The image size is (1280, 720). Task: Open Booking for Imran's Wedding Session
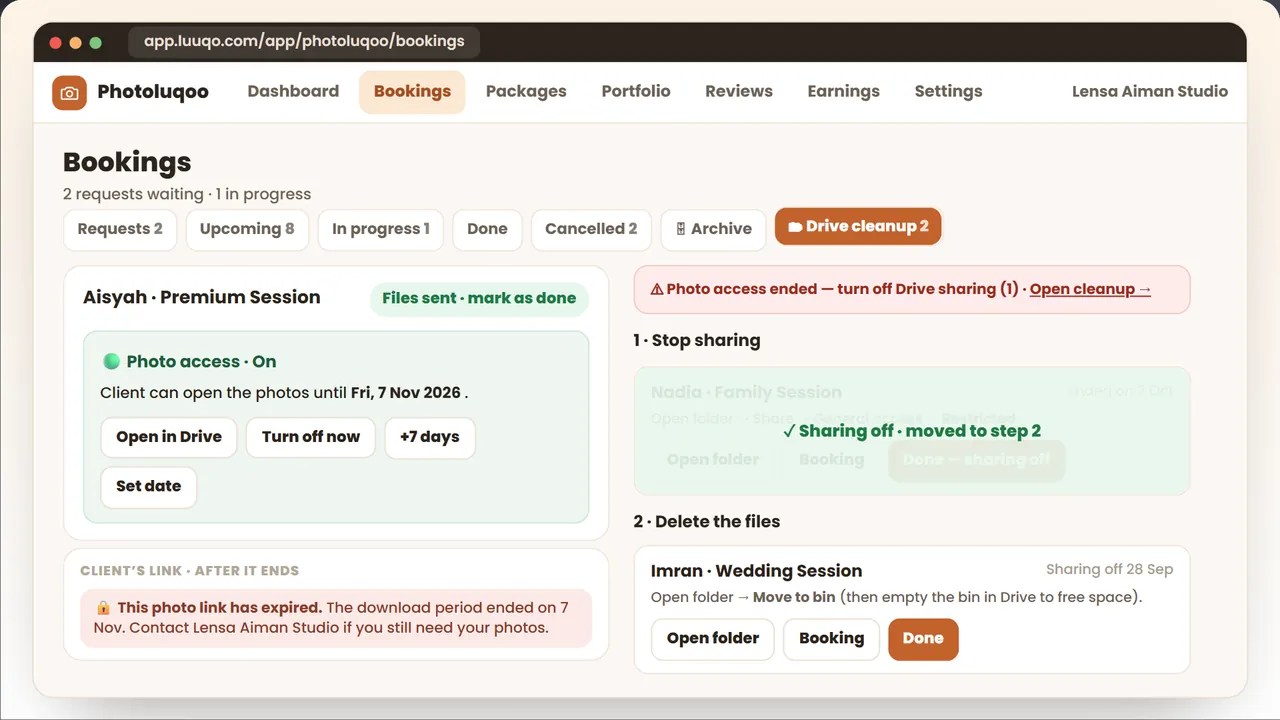point(832,639)
